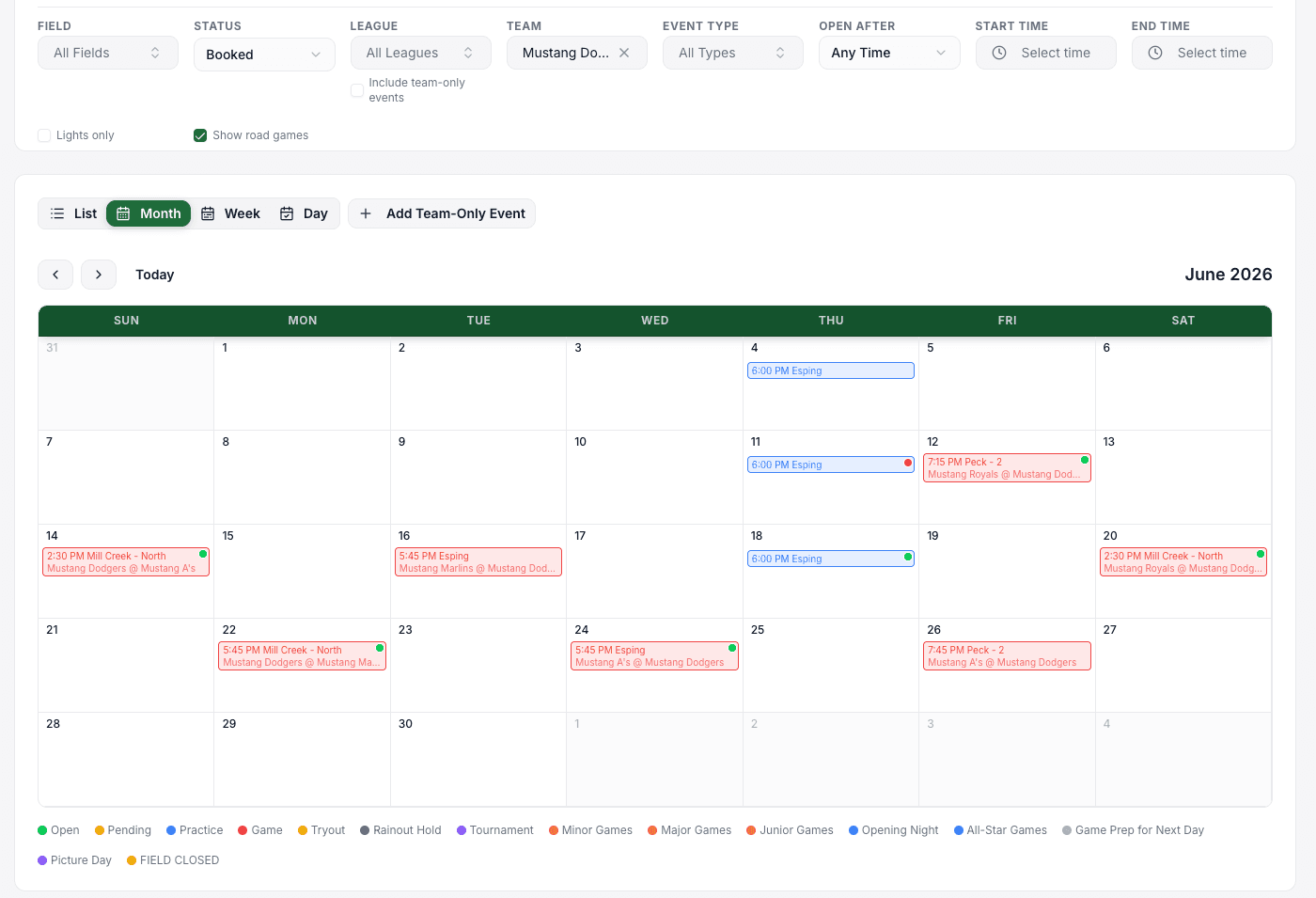The width and height of the screenshot is (1316, 898).
Task: Clear the Mustang Dodgers team filter X
Action: (624, 53)
